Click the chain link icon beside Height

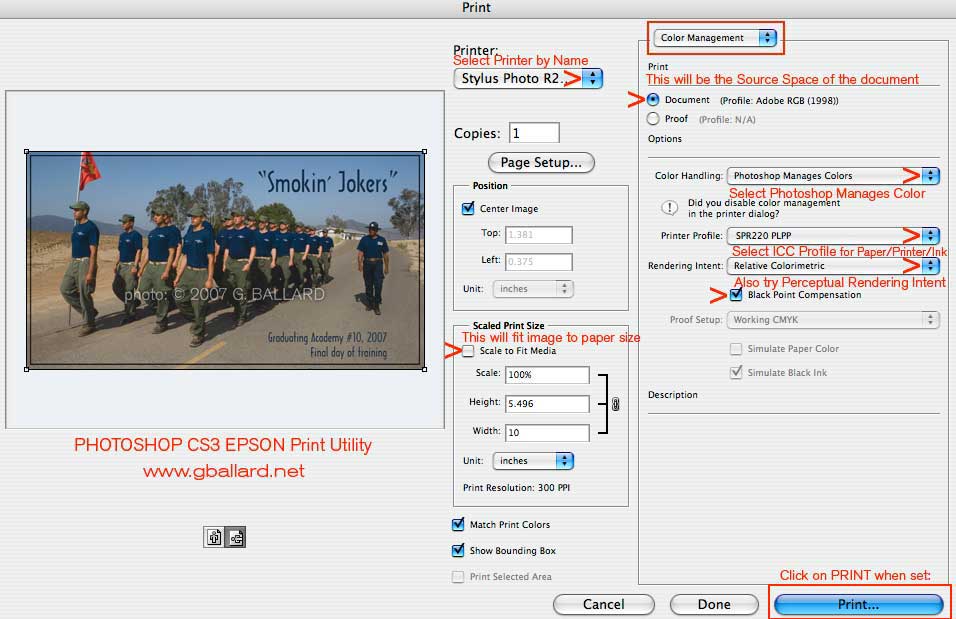(615, 404)
